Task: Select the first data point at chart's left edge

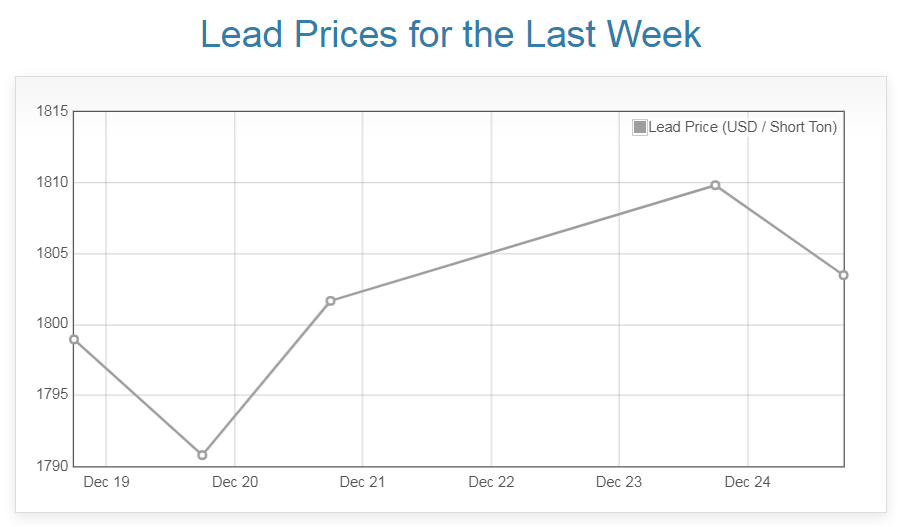Action: tap(74, 339)
